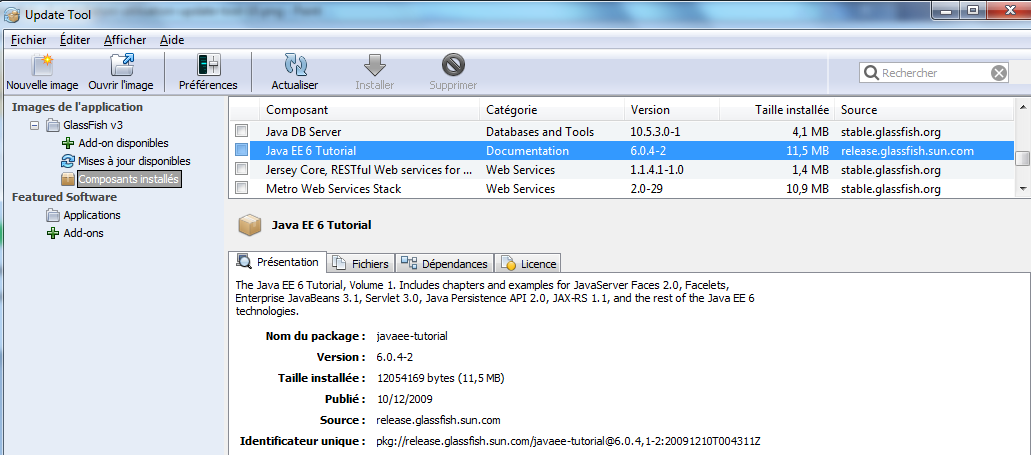Check the Java DB Server checkbox
This screenshot has width=1031, height=455.
pos(241,132)
